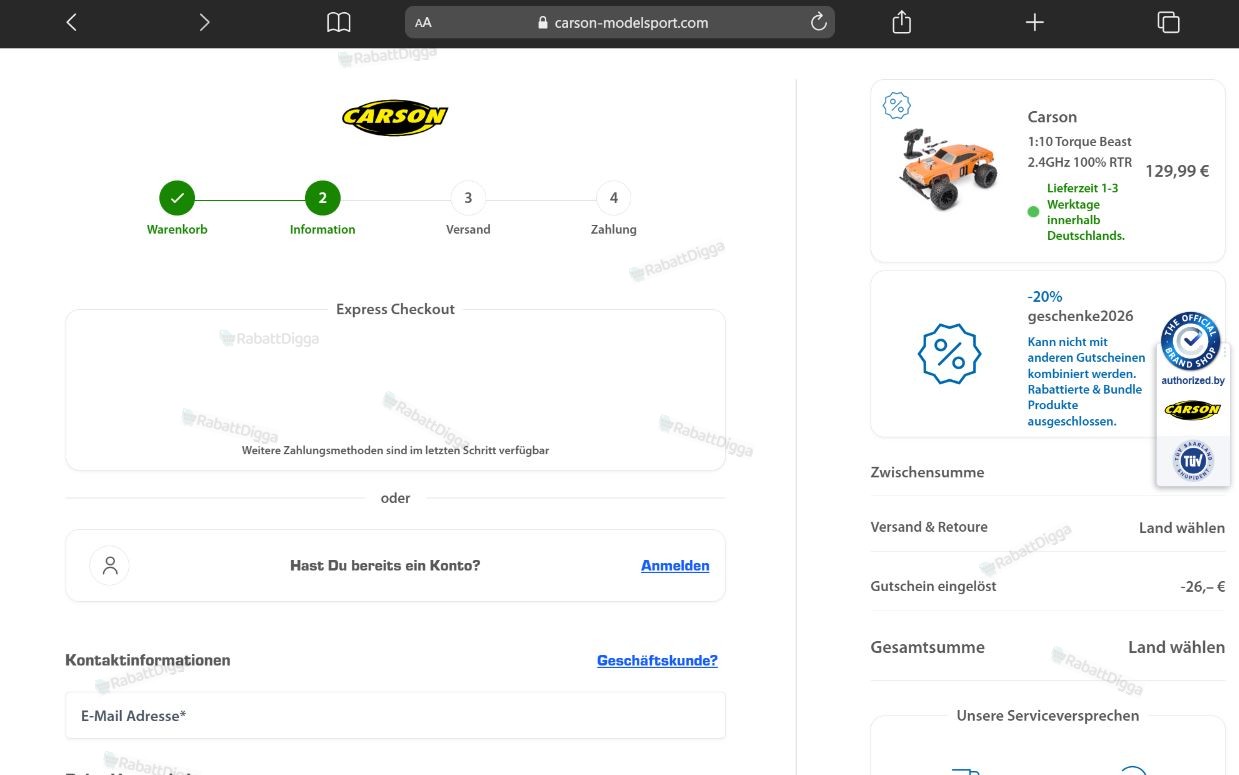1239x775 pixels.
Task: Click the Express Checkout heading
Action: 395,309
